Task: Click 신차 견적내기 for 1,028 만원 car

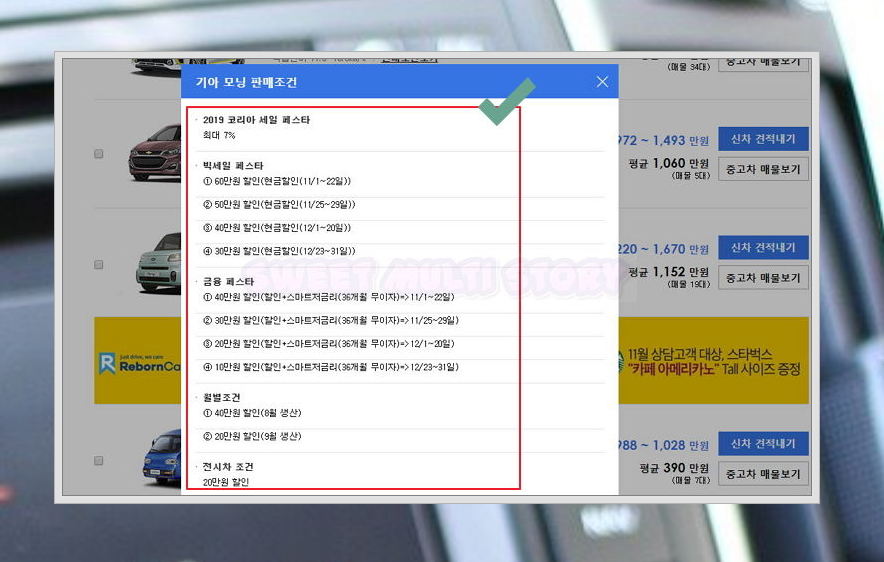Action: 763,444
